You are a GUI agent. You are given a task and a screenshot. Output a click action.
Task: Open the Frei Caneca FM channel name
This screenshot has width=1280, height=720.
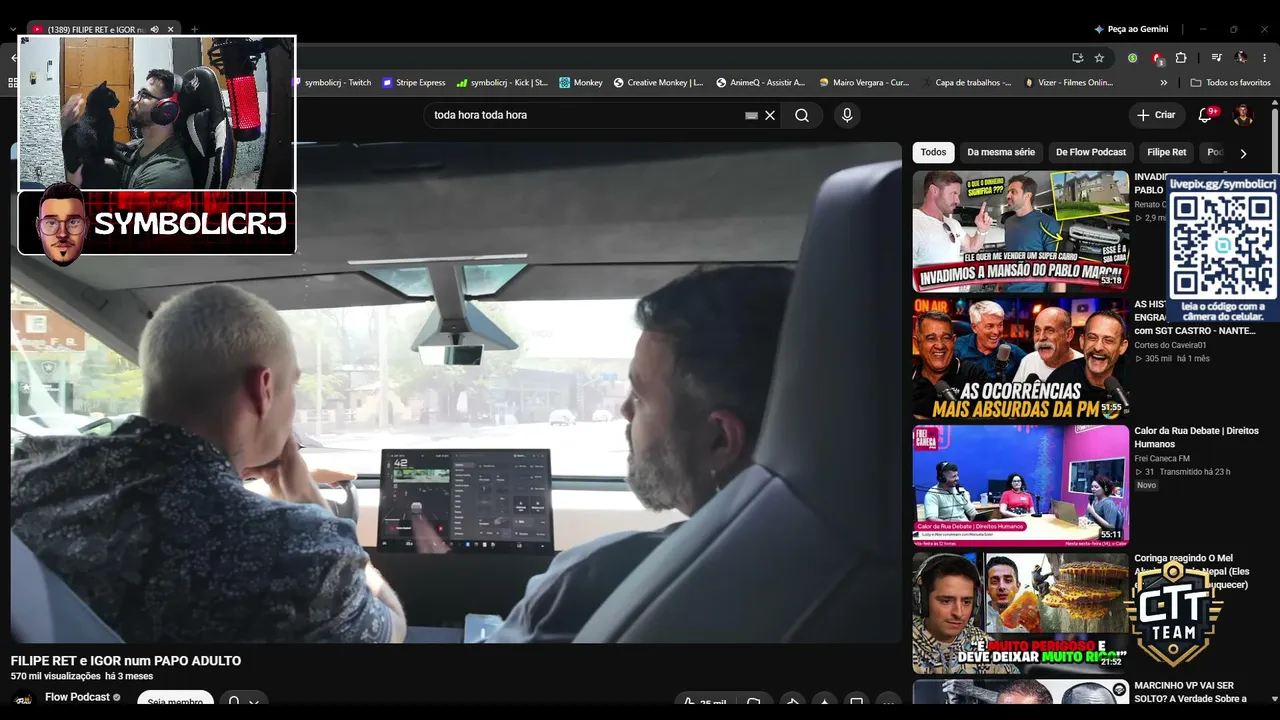click(1161, 459)
